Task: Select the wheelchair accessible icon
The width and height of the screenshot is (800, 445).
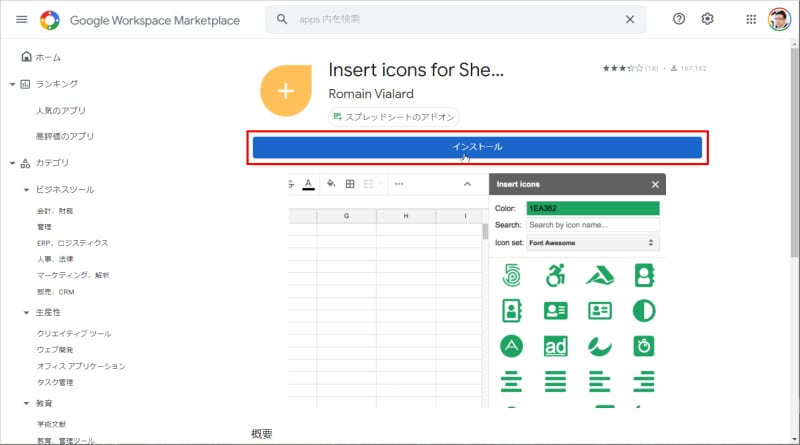Action: click(556, 276)
